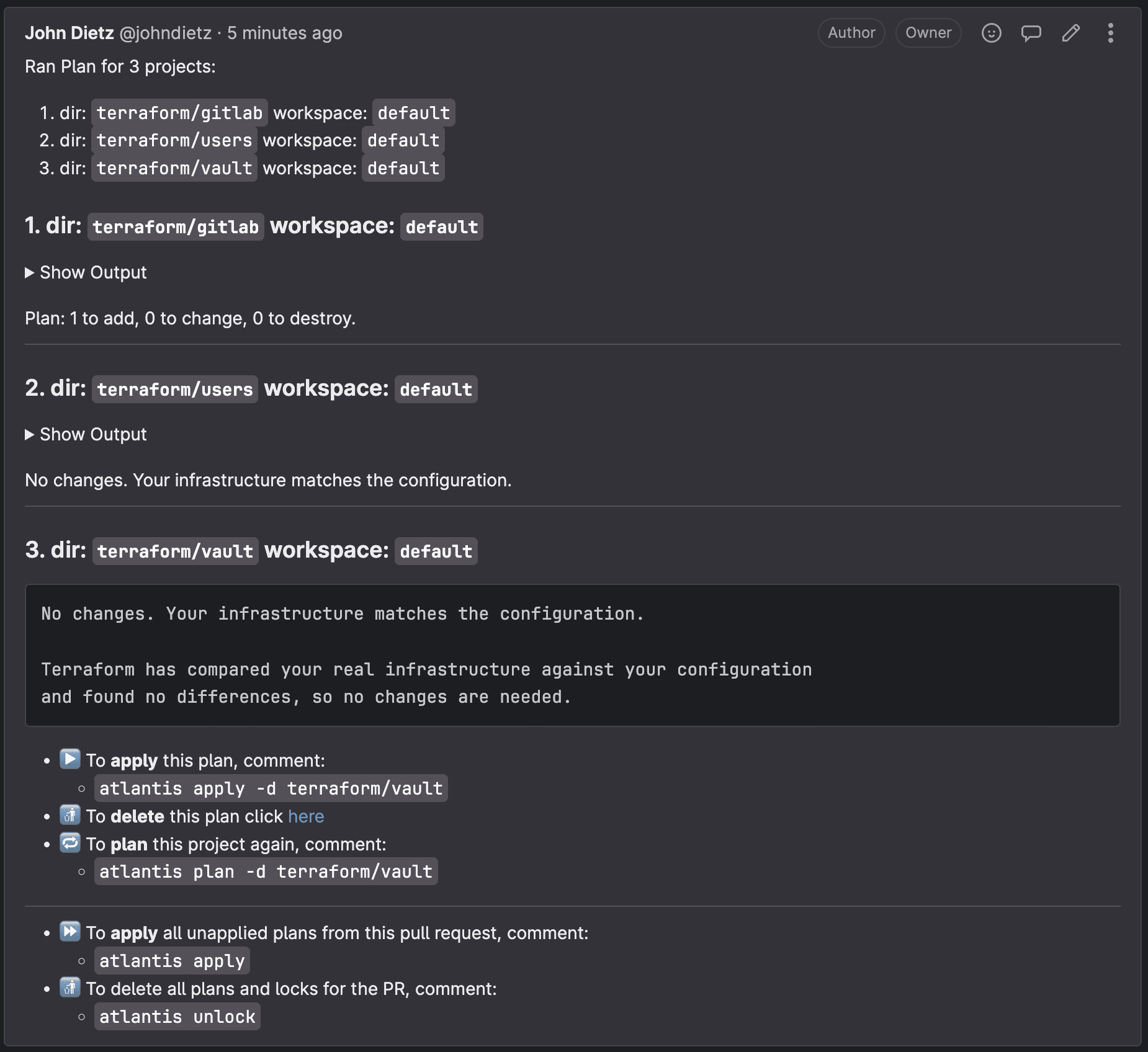Expand Show Output under terraform/users

pos(86,434)
